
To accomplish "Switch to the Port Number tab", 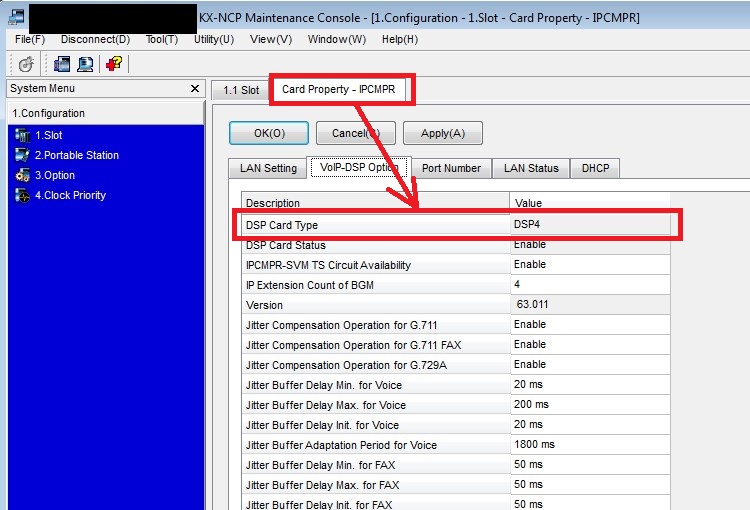I will 451,168.
